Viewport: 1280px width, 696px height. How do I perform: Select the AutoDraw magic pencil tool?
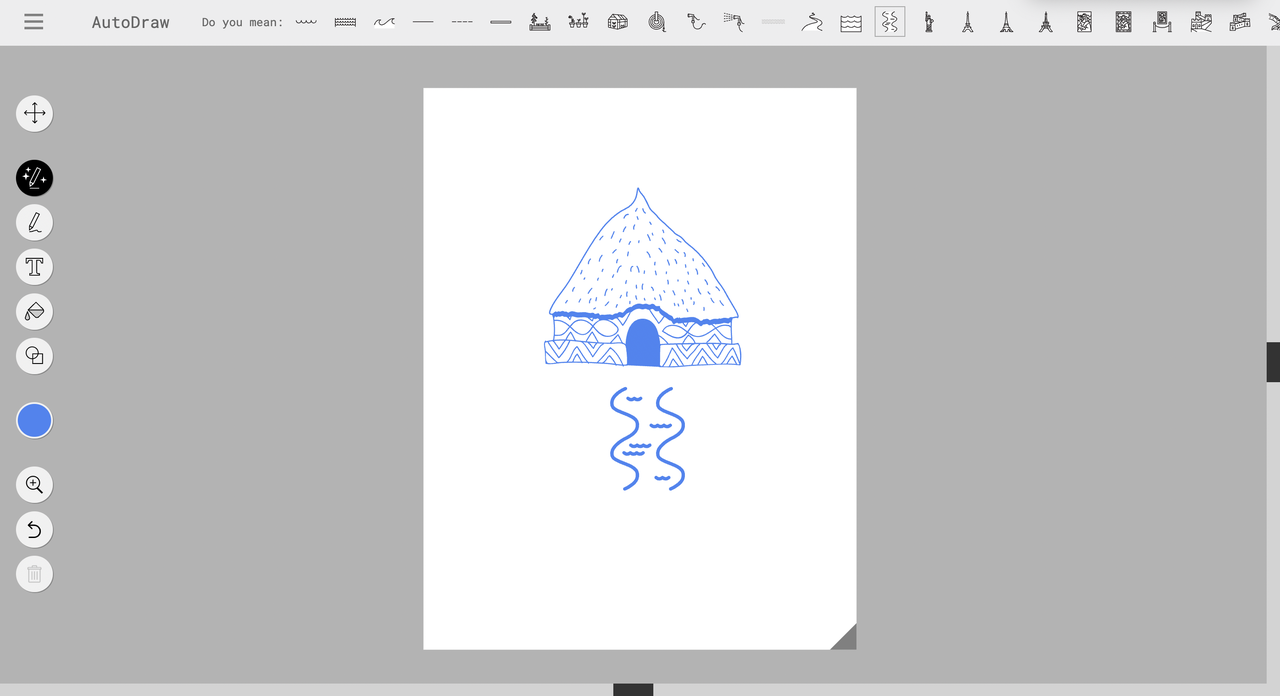[34, 178]
